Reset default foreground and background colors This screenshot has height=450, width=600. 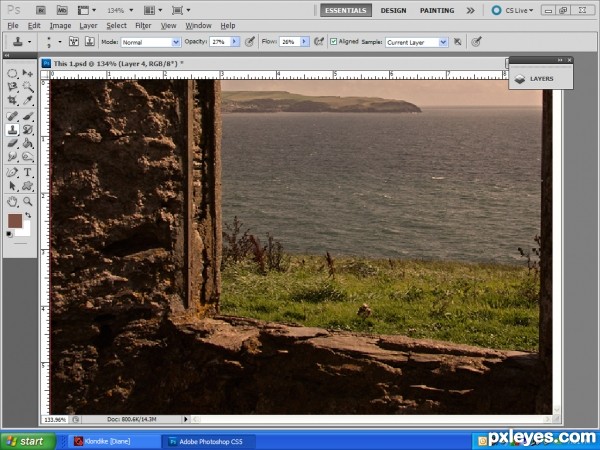pos(9,234)
